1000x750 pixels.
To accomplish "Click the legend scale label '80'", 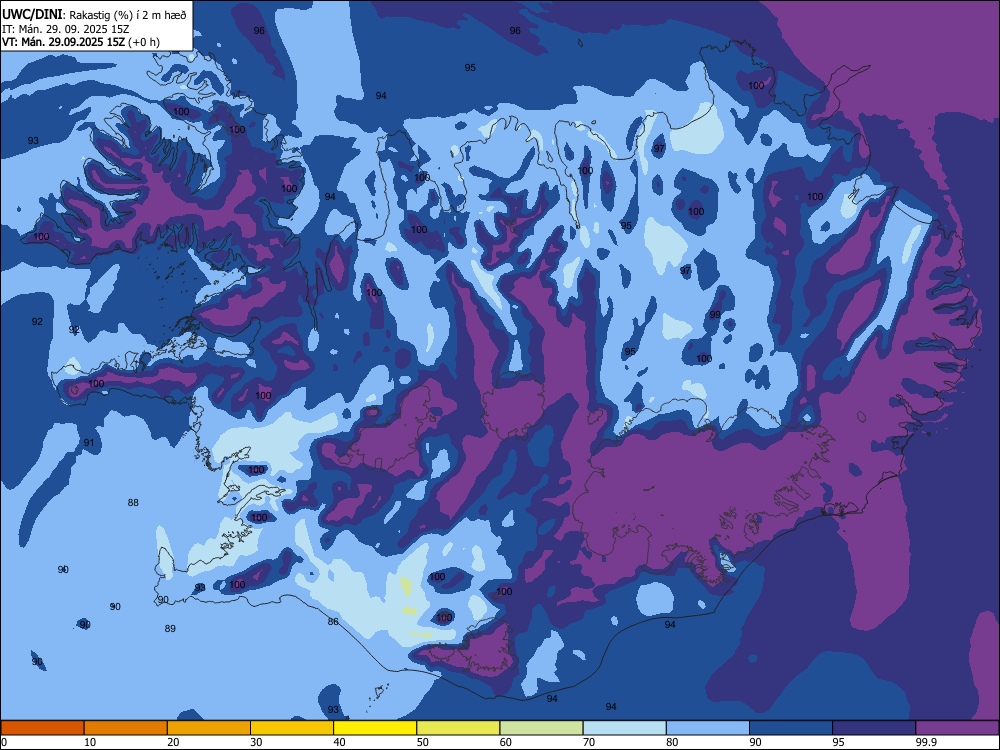I will (672, 742).
